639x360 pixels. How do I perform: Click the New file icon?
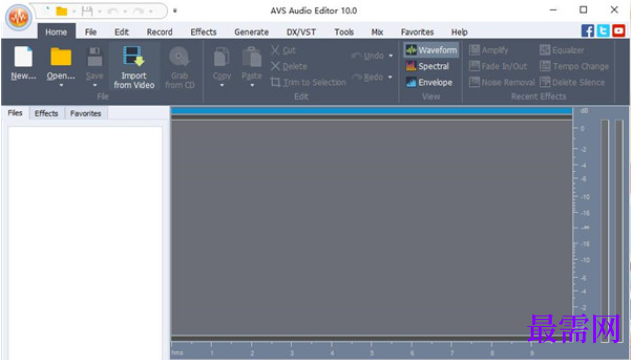pyautogui.click(x=23, y=56)
